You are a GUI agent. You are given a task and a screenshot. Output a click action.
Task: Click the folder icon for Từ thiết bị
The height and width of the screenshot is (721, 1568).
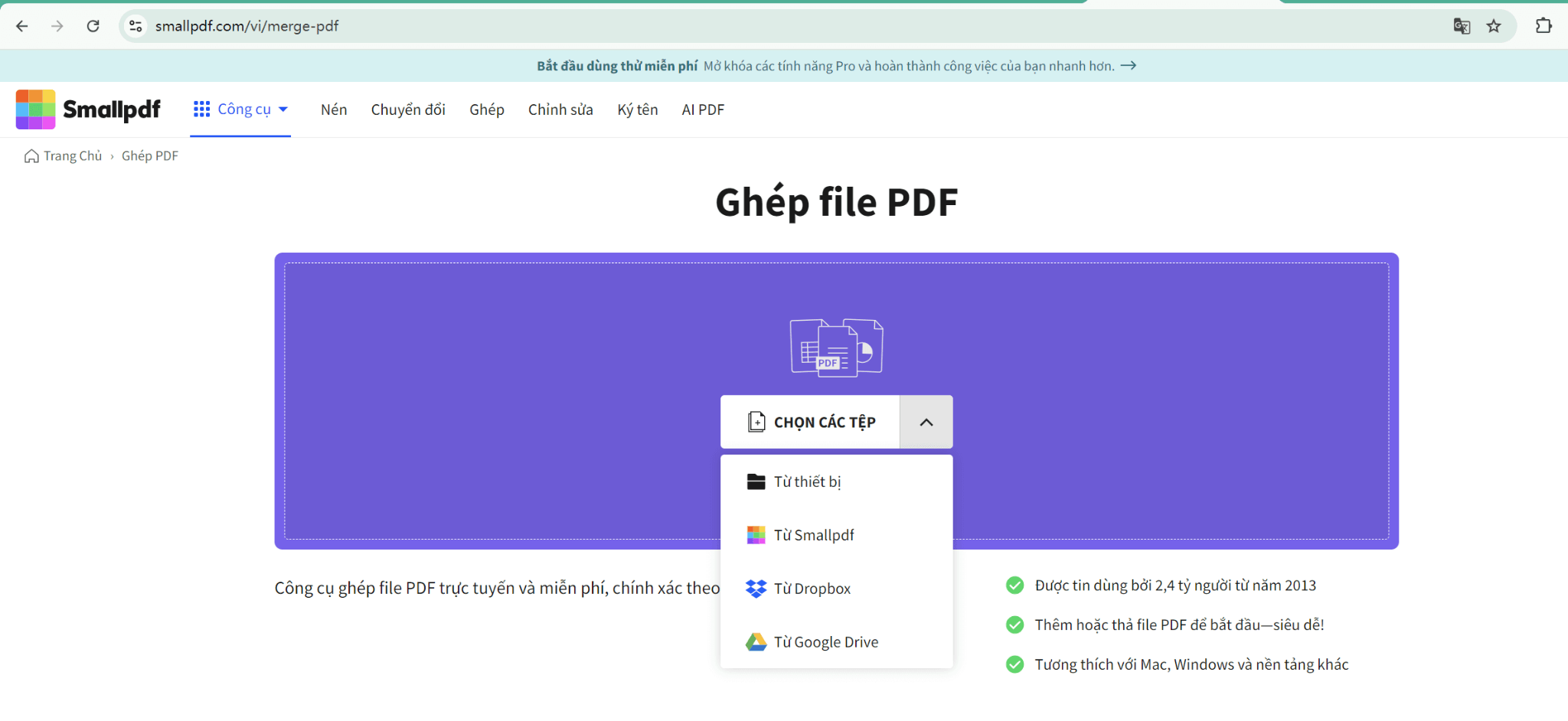pos(756,481)
